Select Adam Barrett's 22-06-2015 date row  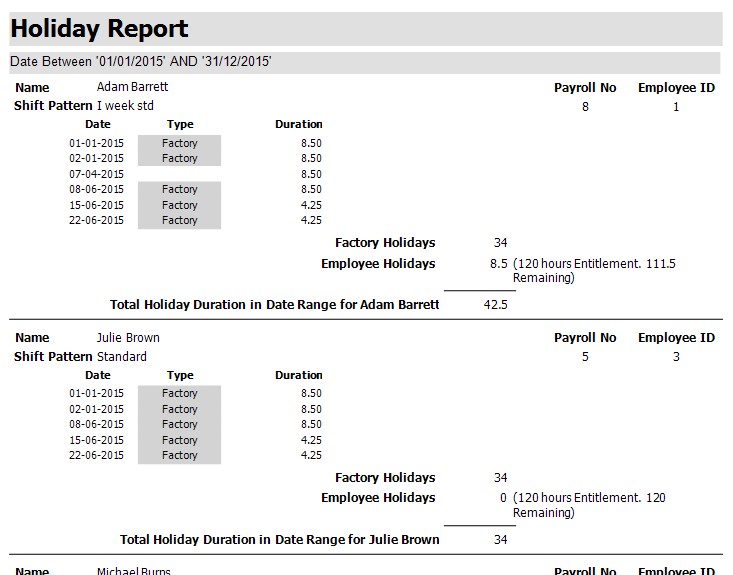tap(96, 221)
